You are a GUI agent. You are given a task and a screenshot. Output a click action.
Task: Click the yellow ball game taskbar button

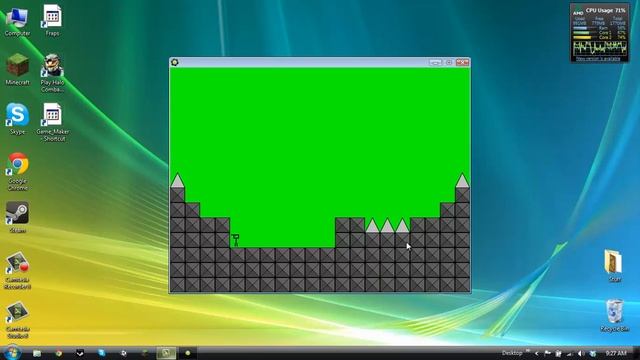tap(188, 353)
